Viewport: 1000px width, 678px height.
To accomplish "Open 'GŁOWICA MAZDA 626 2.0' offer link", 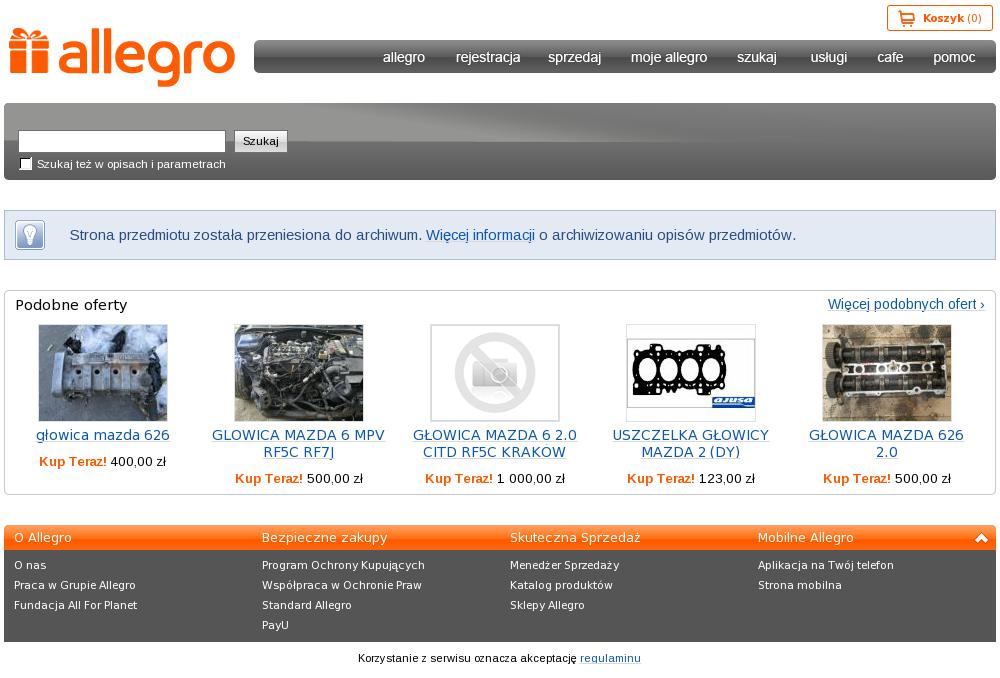I will point(886,443).
